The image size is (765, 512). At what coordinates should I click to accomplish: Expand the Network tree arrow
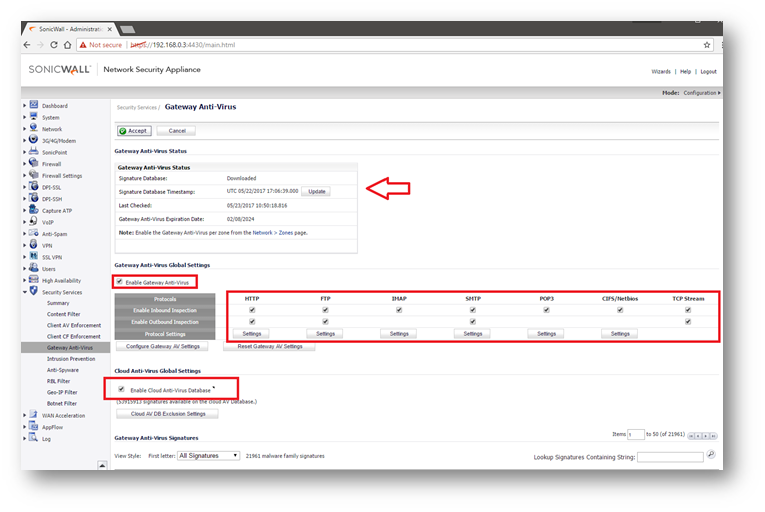pos(24,129)
